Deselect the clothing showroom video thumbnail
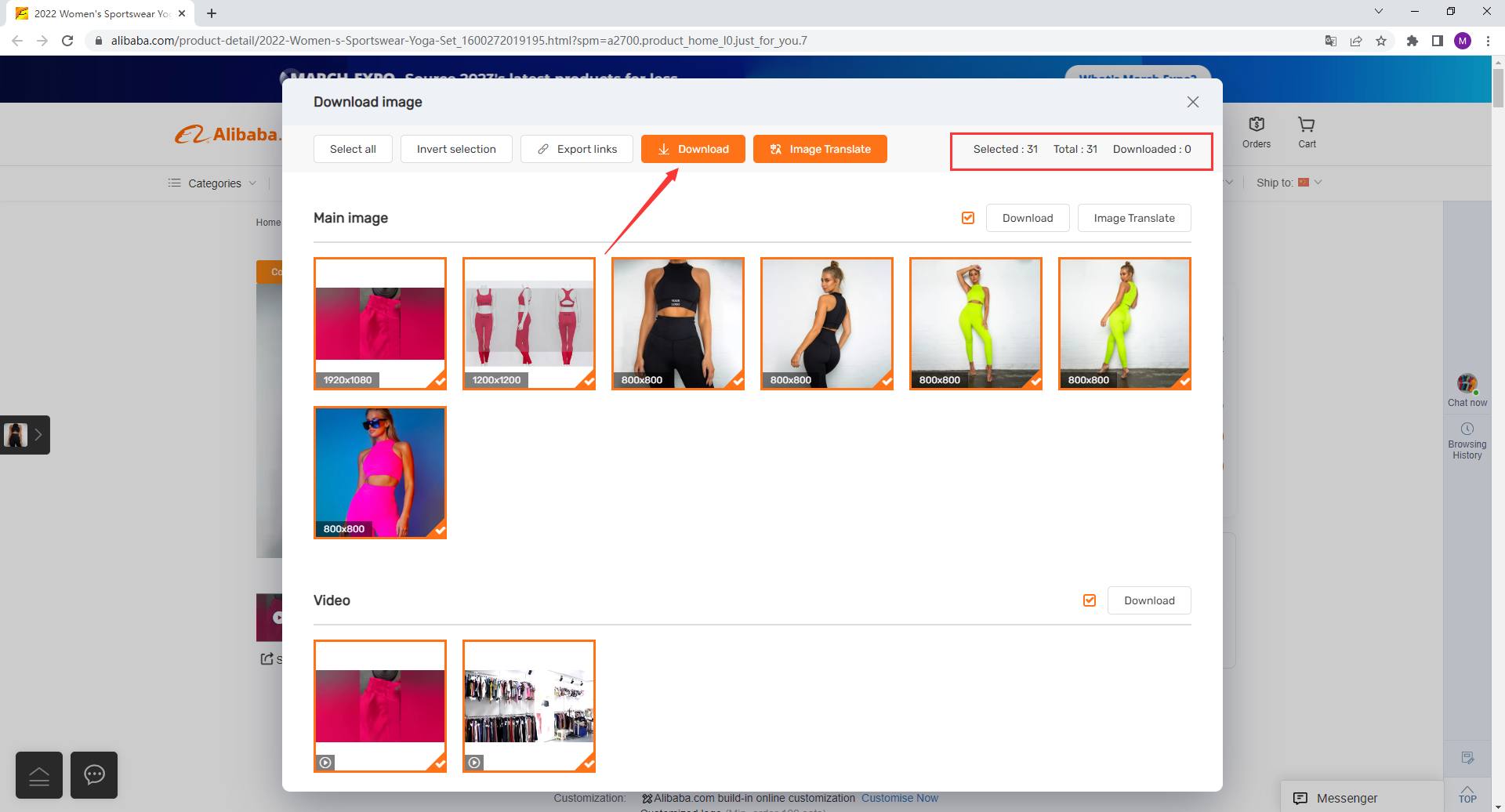Viewport: 1505px width, 812px height. pyautogui.click(x=529, y=705)
